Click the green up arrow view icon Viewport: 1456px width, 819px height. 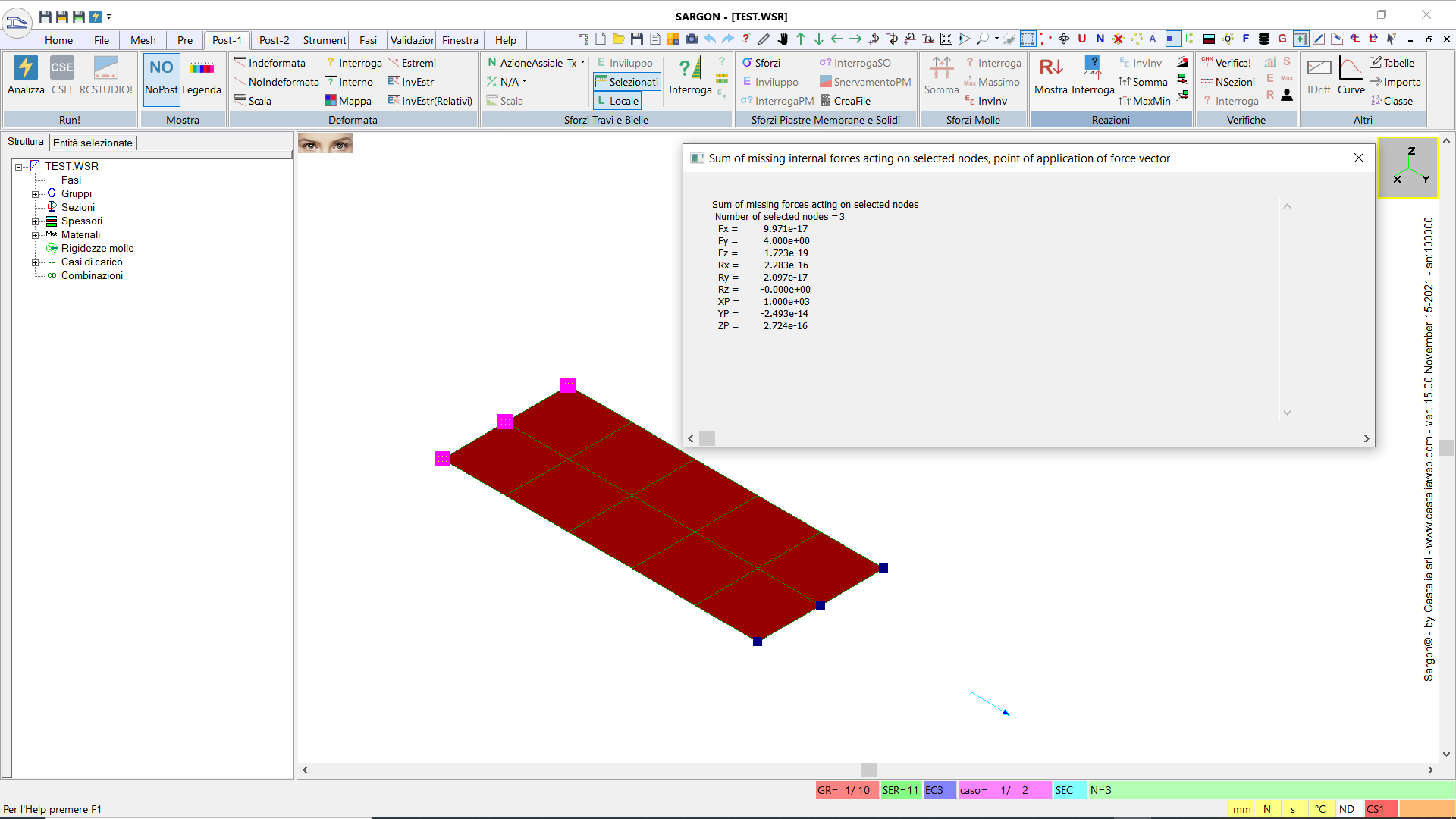(x=801, y=39)
